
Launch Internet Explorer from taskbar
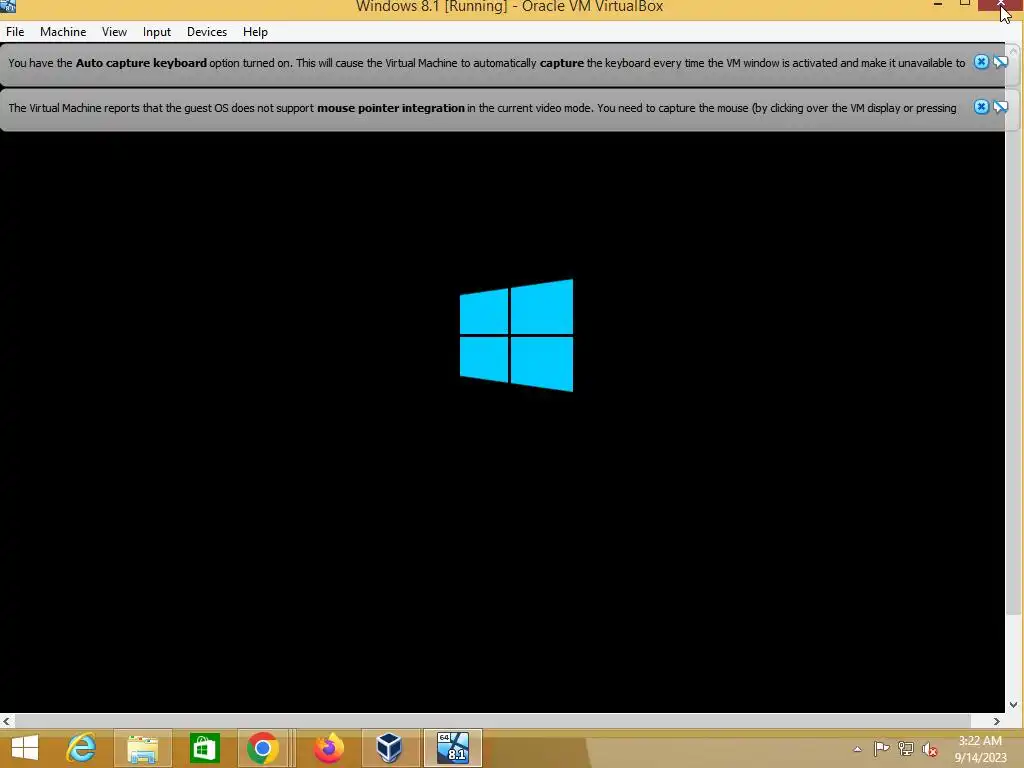coord(81,748)
